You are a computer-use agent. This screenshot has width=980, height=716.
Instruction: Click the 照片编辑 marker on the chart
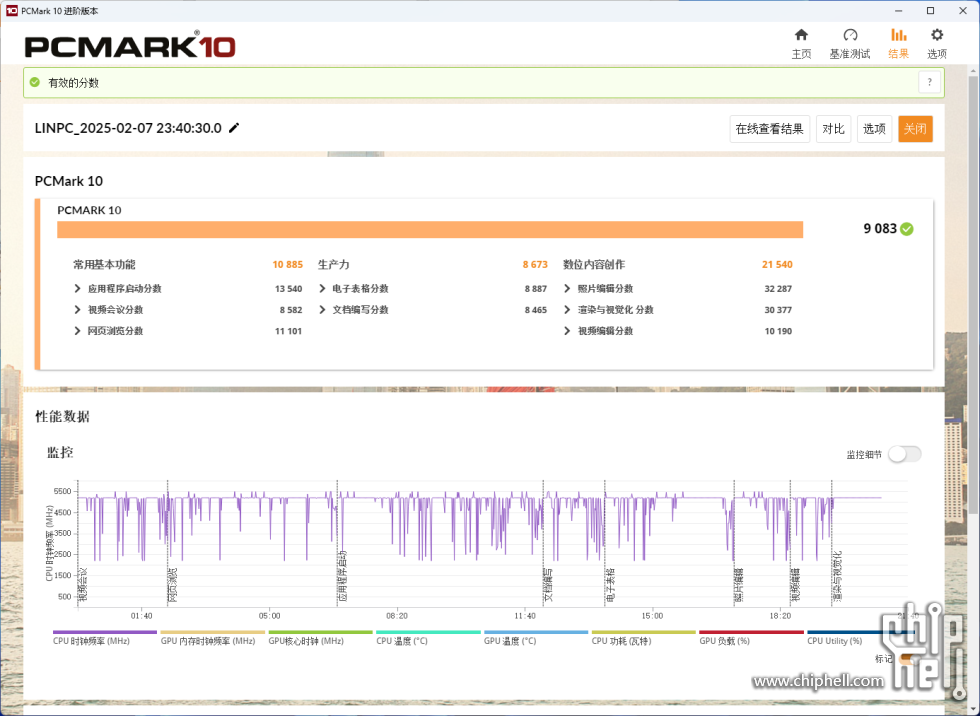(x=739, y=585)
